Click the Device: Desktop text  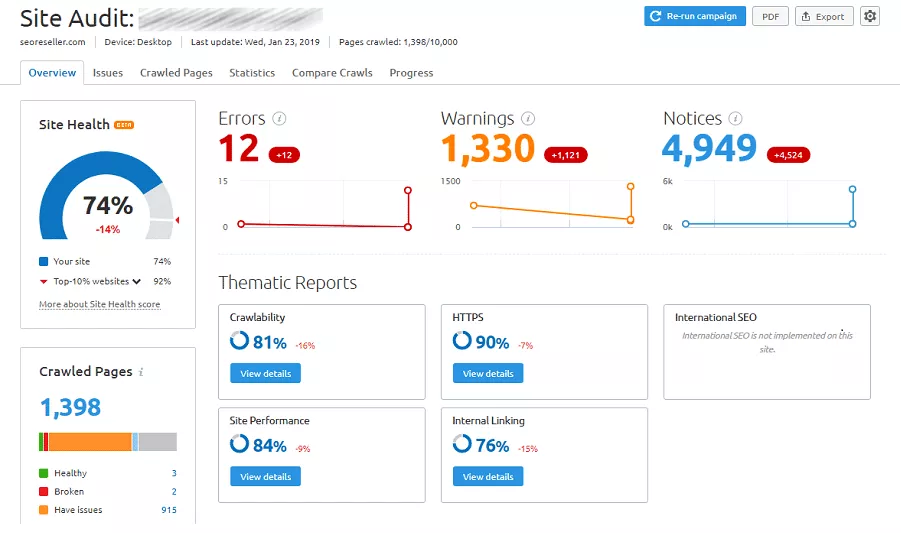click(138, 42)
